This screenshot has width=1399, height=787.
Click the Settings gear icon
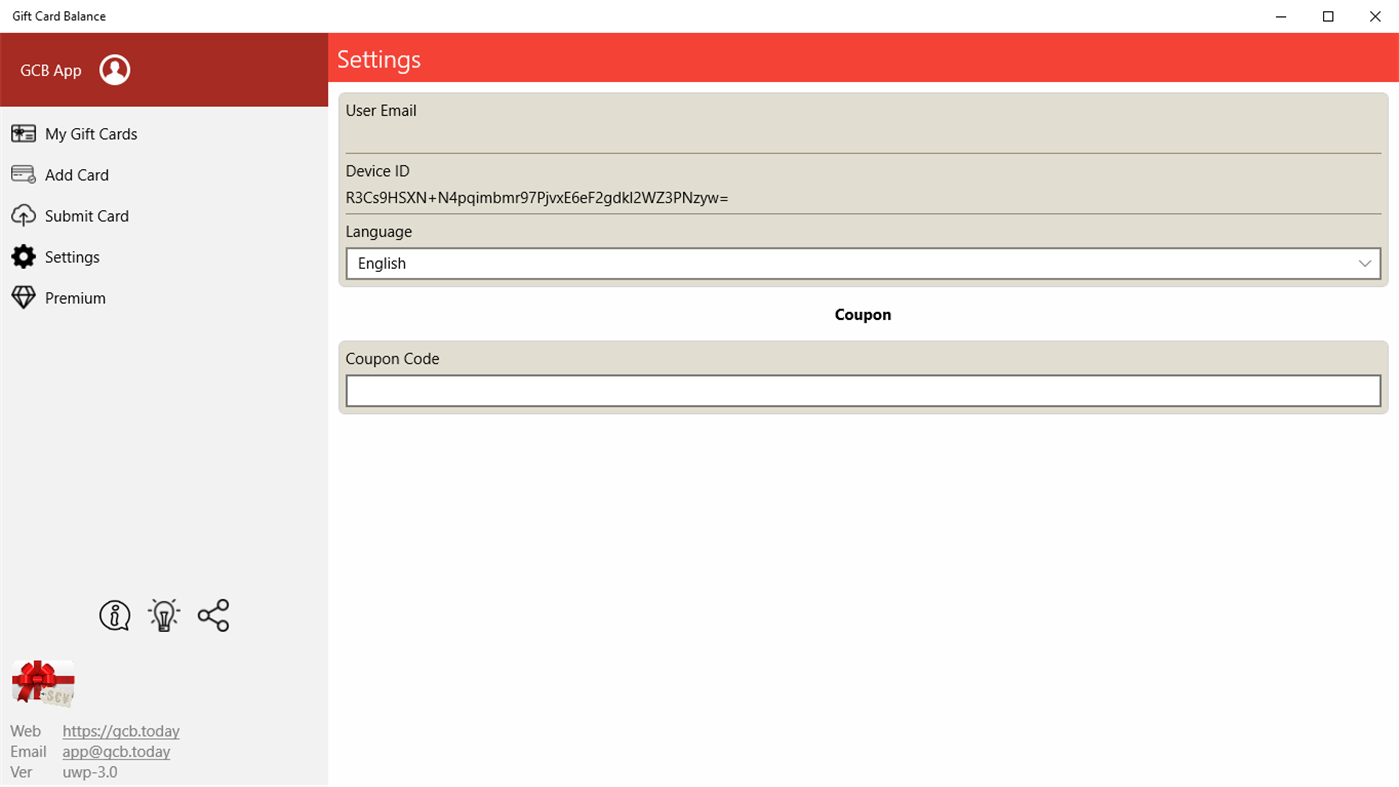click(x=22, y=256)
